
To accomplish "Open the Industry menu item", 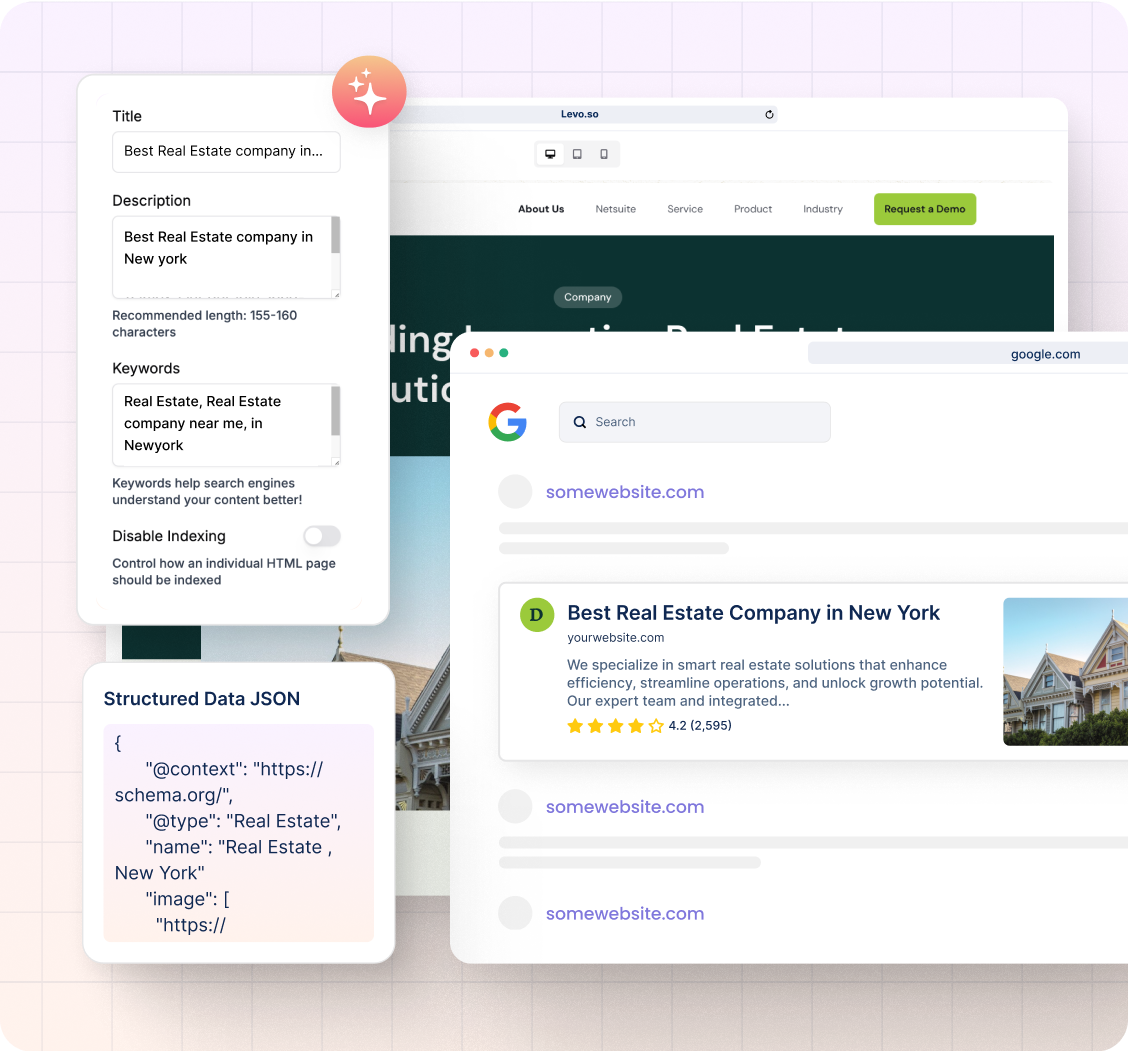I will (822, 209).
